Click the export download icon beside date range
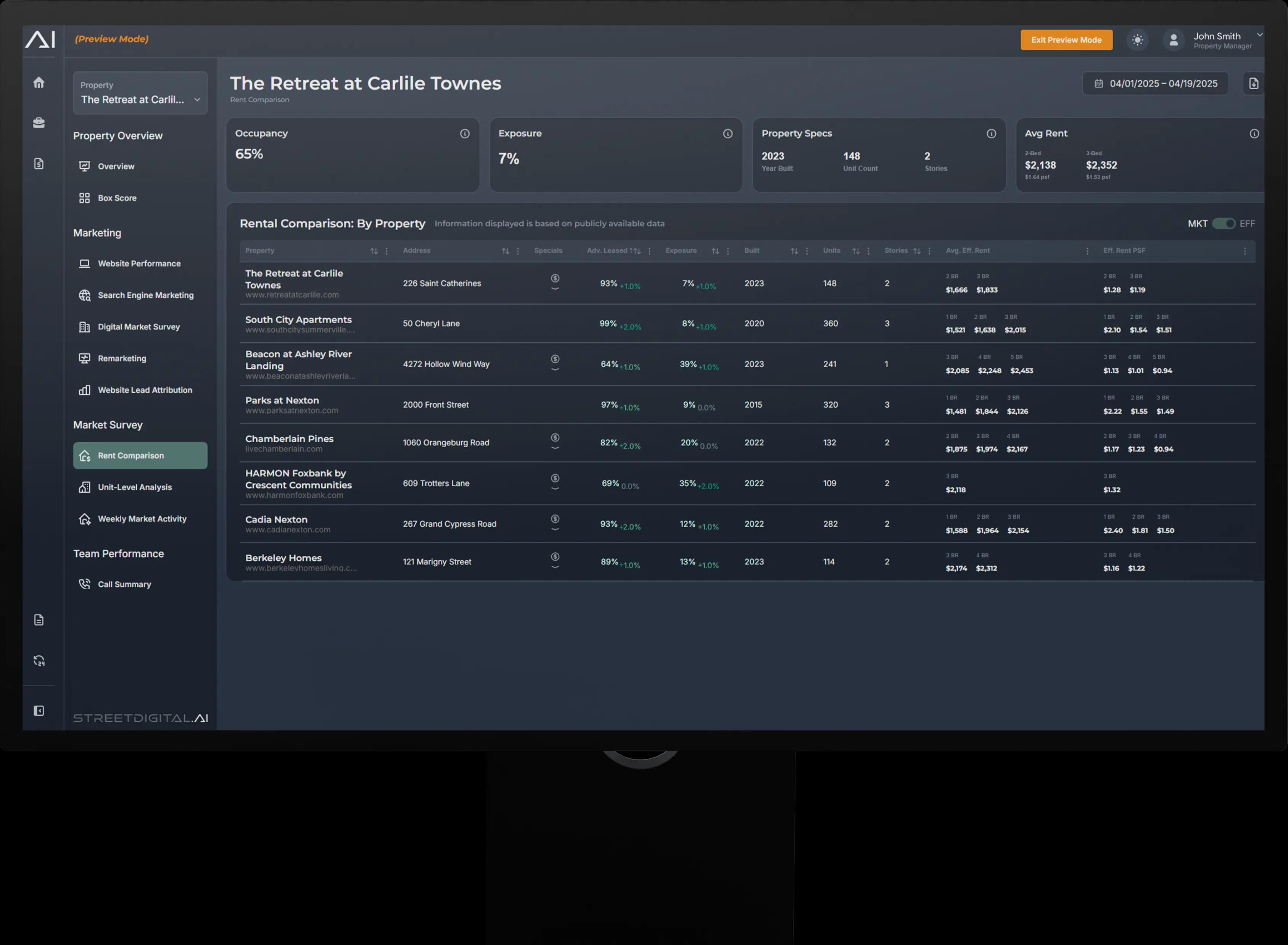The width and height of the screenshot is (1288, 945). tap(1253, 84)
